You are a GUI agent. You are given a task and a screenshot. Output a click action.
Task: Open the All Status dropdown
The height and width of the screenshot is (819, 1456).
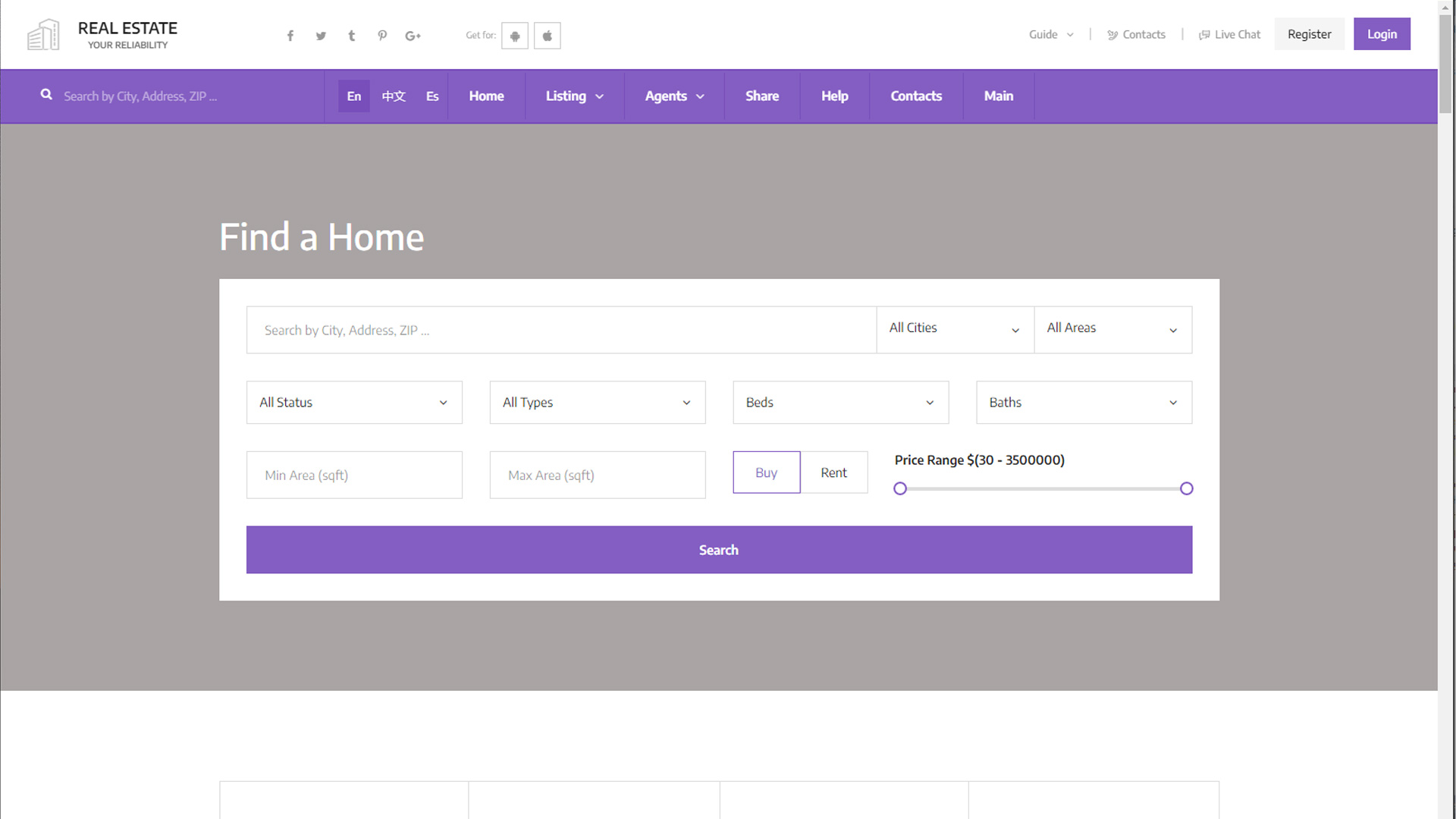pos(354,403)
